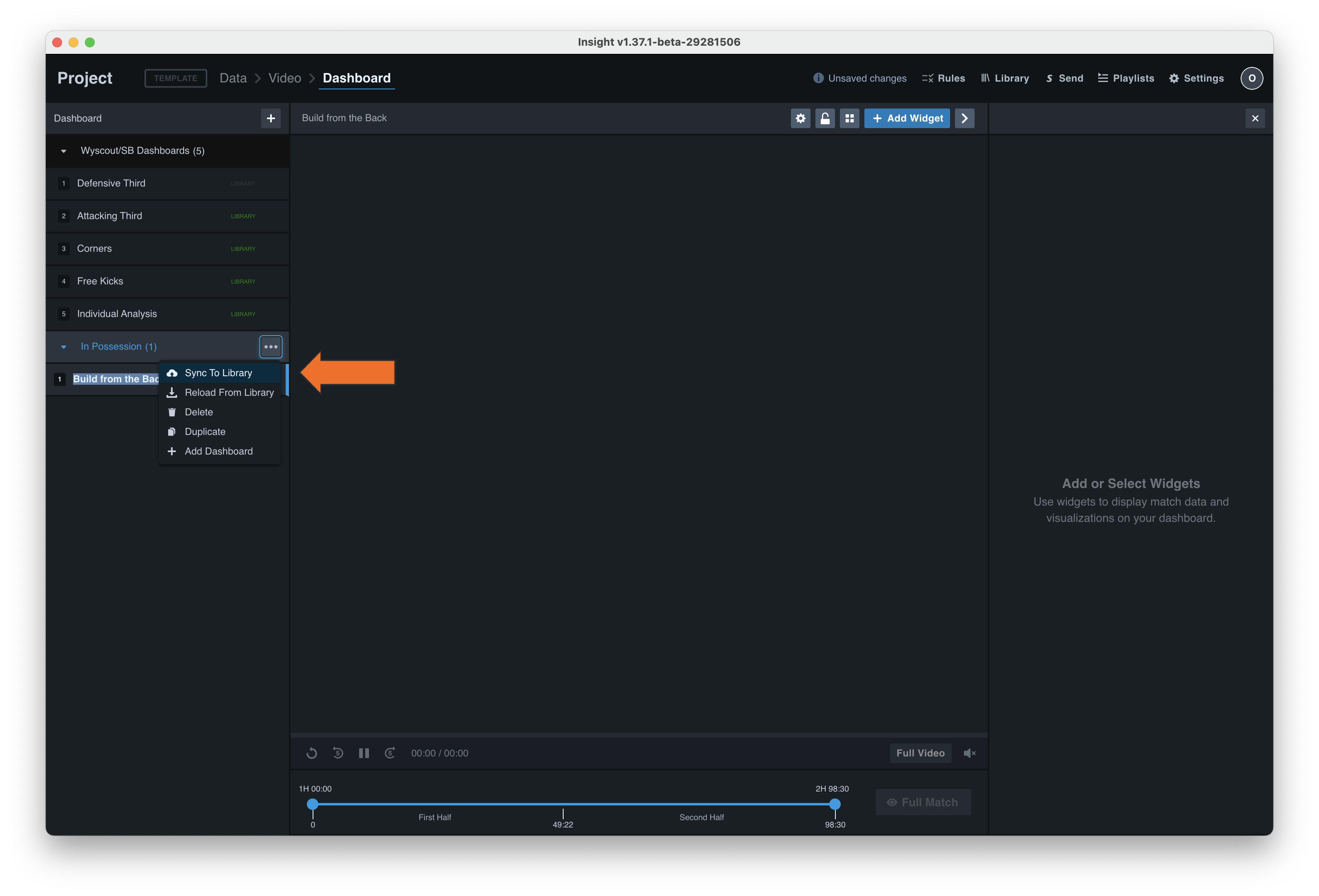The image size is (1319, 896).
Task: Choose Duplicate from the context menu
Action: click(x=220, y=432)
